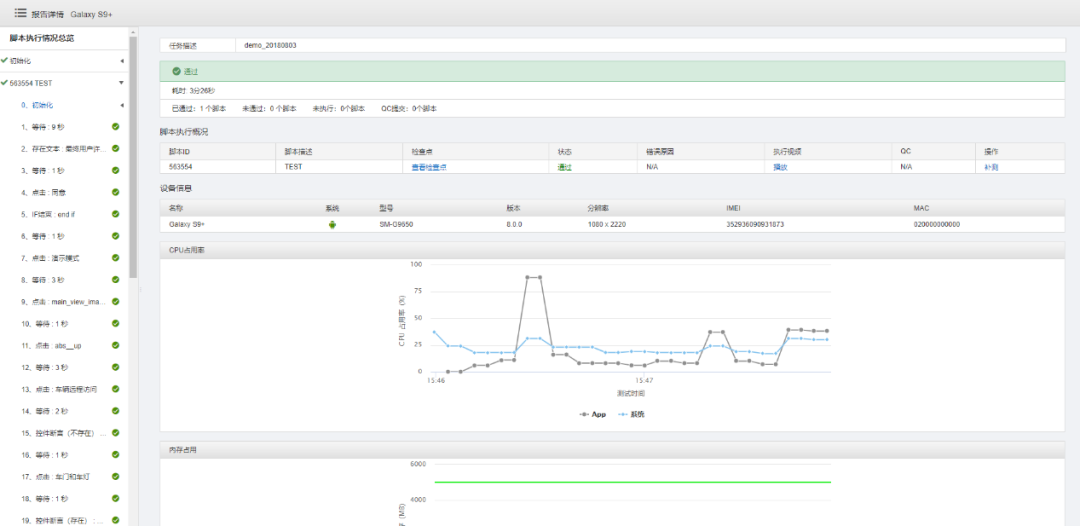Image resolution: width=1080 pixels, height=526 pixels.
Task: Open the 查看检查点 link
Action: [x=428, y=167]
